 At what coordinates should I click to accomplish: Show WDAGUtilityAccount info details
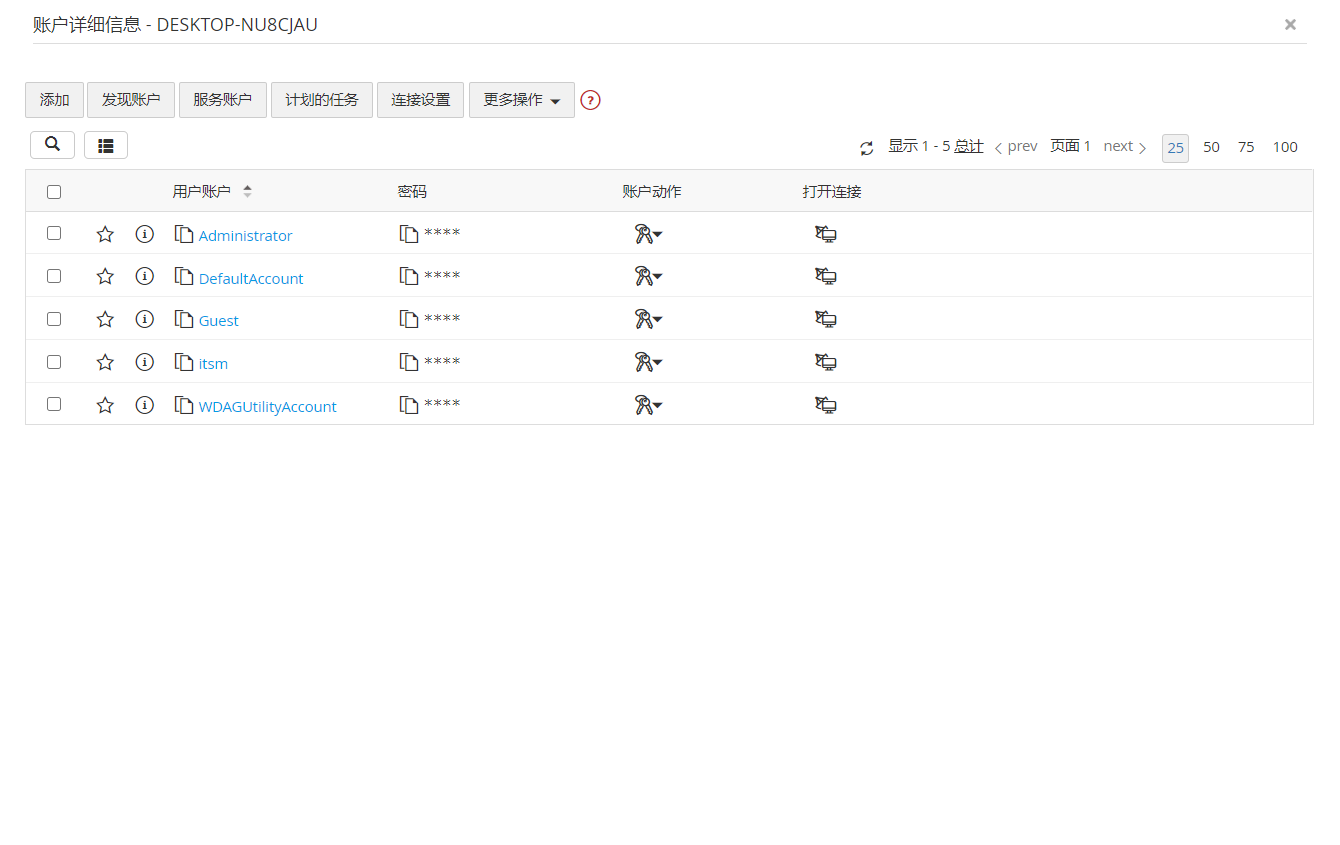[145, 405]
